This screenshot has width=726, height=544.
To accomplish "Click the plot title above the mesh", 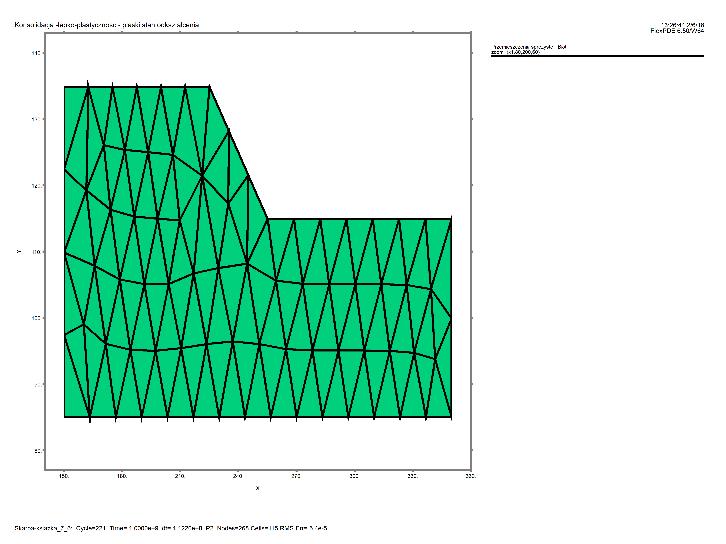I will click(107, 25).
